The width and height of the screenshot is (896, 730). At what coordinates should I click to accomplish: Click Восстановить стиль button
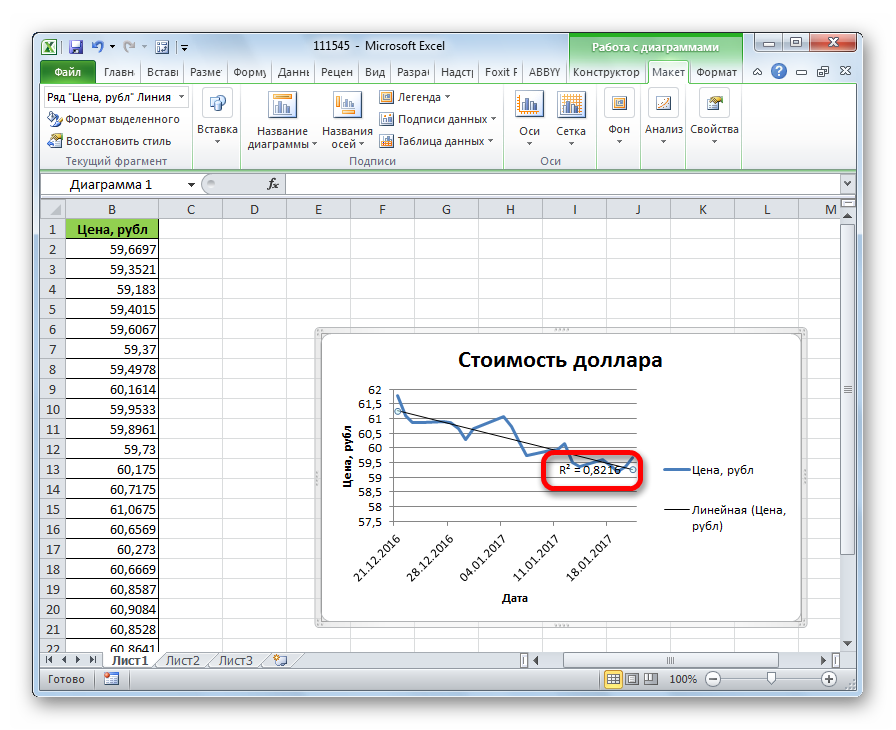(111, 141)
